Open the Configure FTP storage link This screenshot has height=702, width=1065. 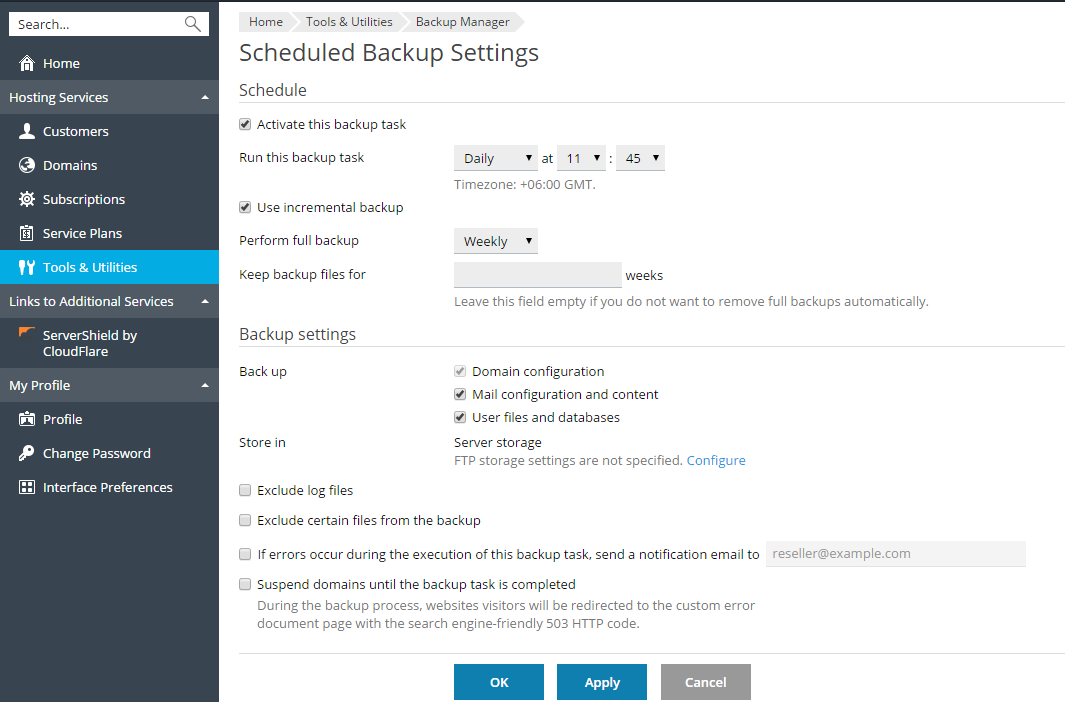click(x=716, y=461)
